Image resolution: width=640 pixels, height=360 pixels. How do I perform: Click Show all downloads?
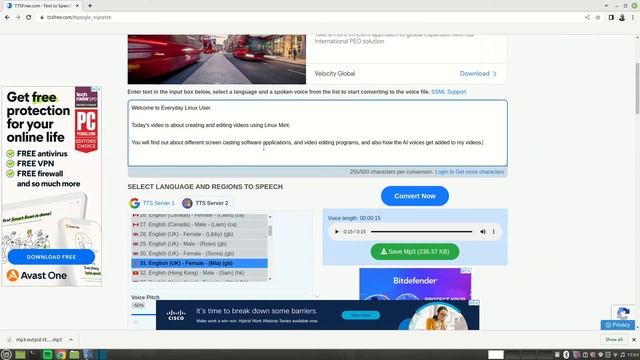point(614,340)
